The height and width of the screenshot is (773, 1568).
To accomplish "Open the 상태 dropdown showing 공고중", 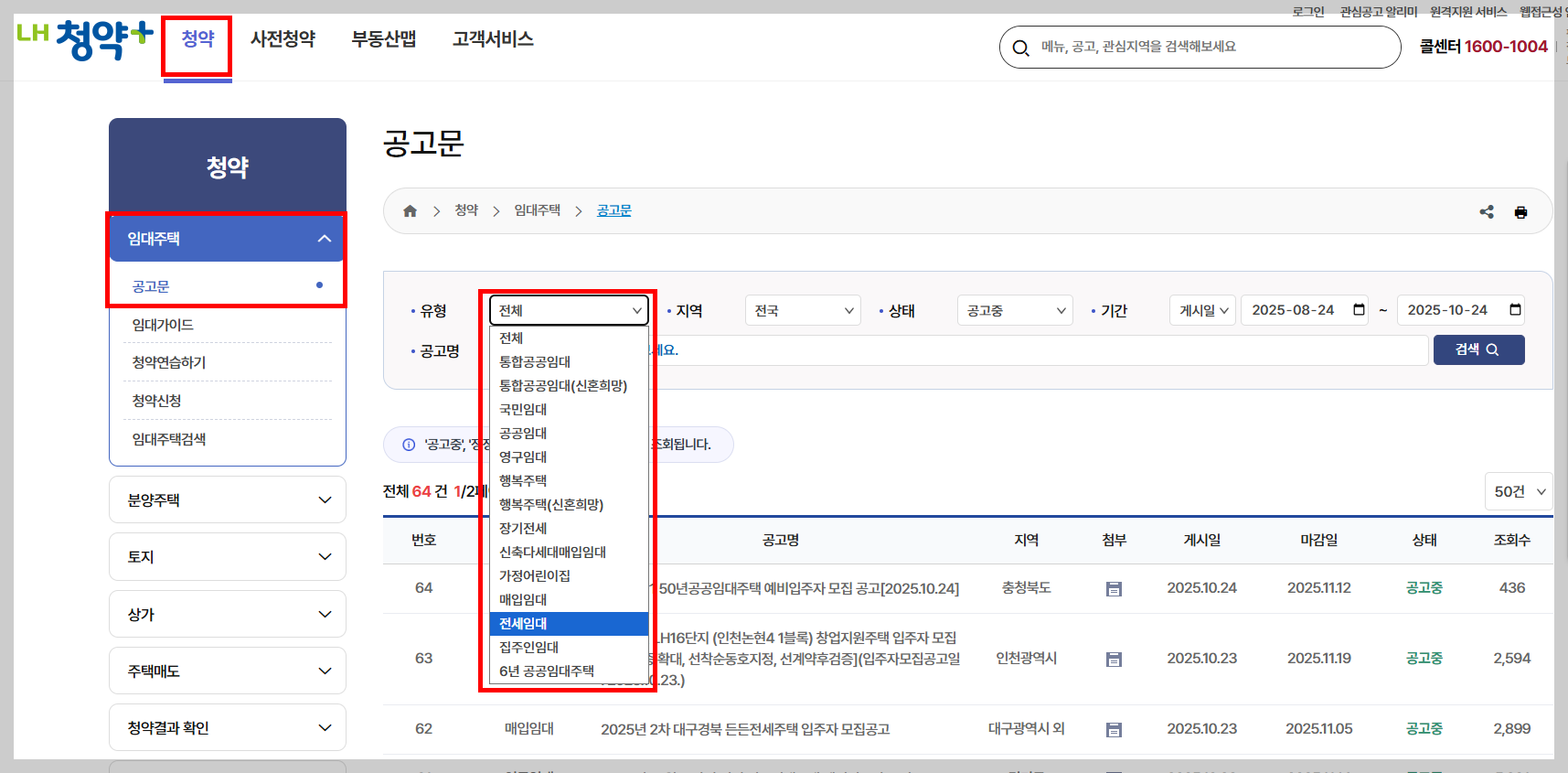I will click(x=1015, y=311).
